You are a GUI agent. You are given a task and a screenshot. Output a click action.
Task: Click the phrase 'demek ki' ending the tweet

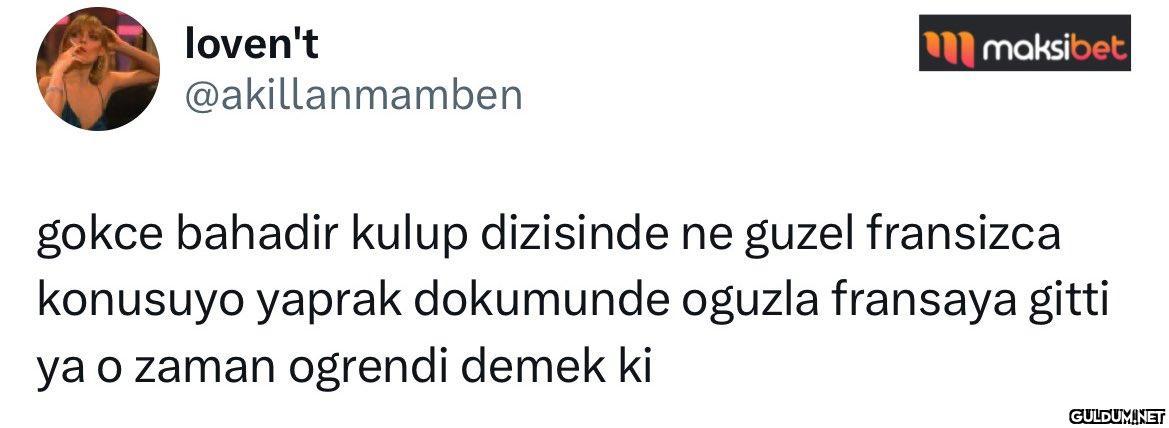(557, 366)
